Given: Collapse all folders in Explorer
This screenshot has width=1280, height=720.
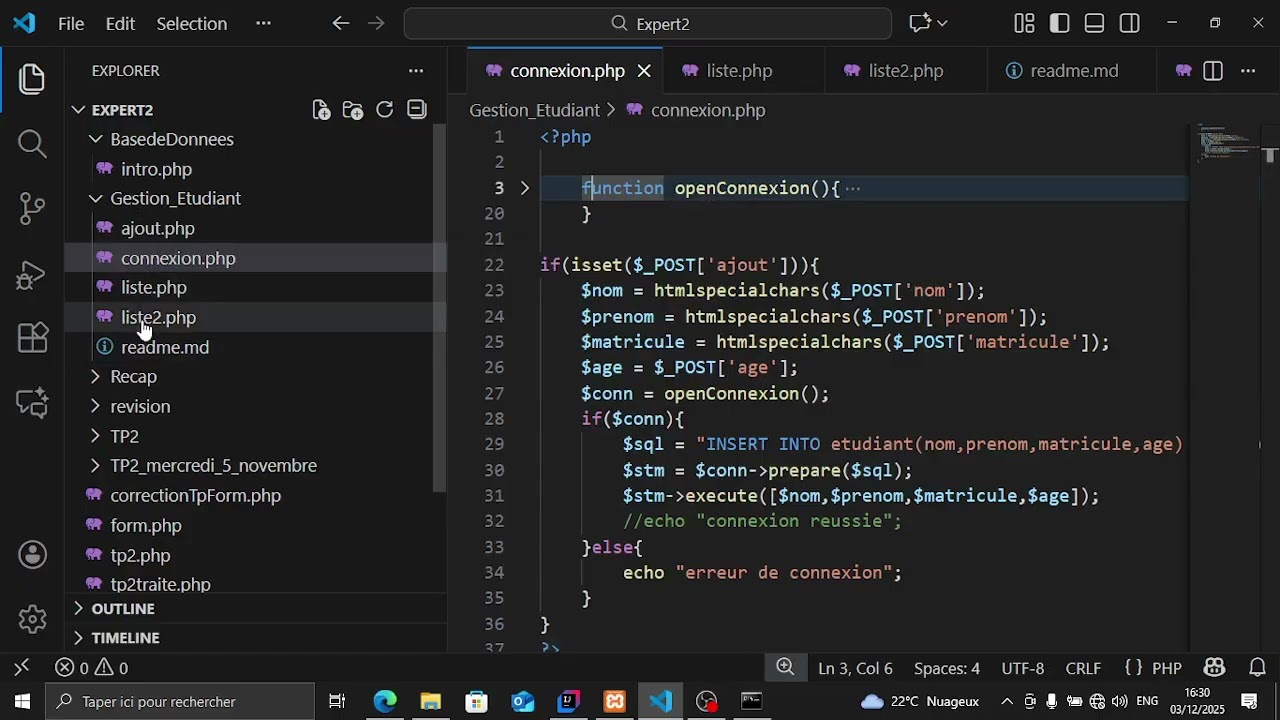Looking at the screenshot, I should pyautogui.click(x=417, y=110).
